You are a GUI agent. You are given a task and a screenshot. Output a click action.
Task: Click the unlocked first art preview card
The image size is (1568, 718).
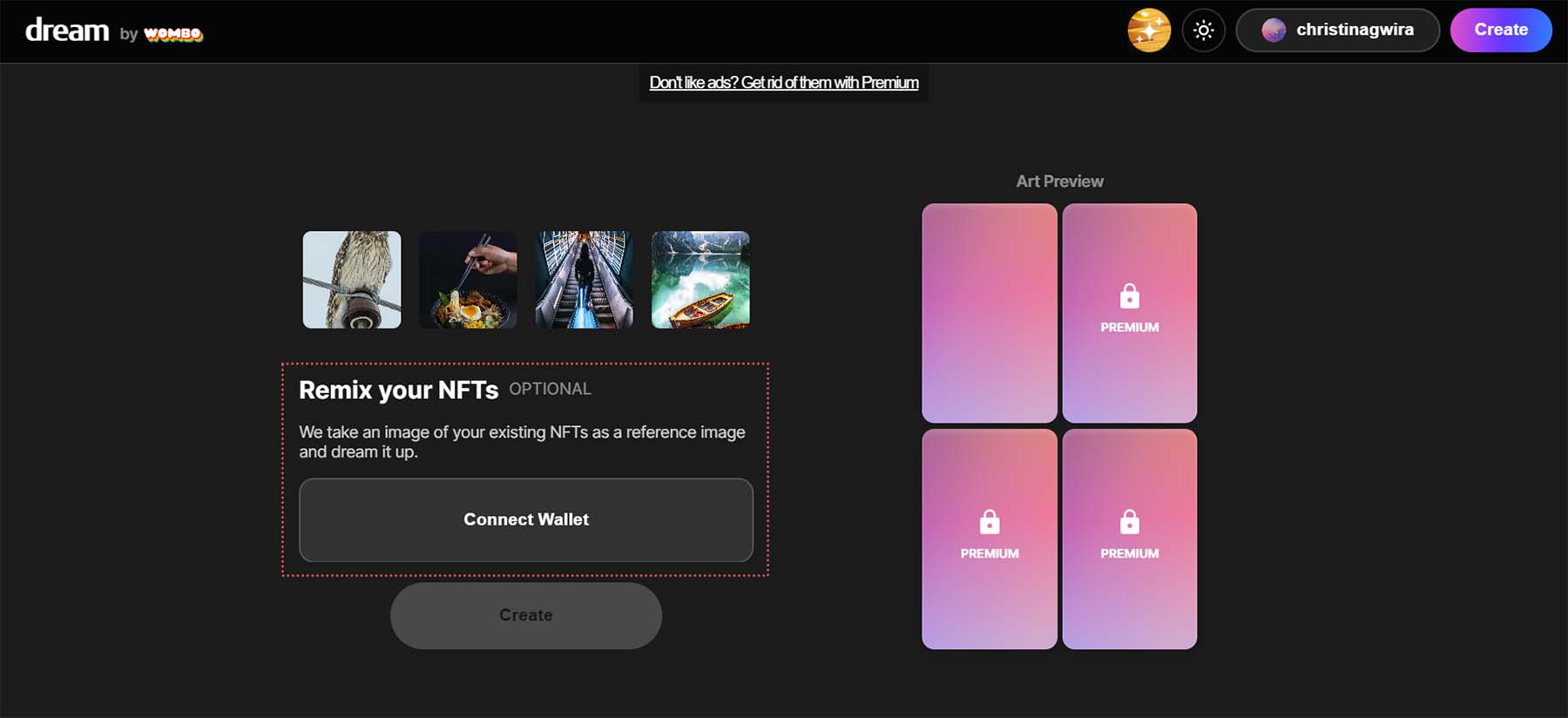click(x=990, y=314)
